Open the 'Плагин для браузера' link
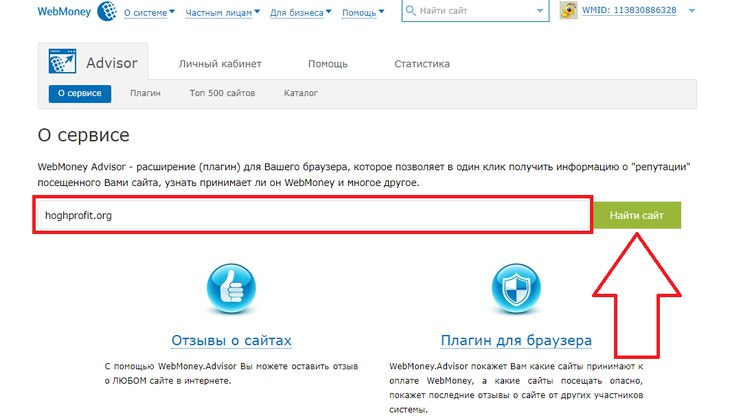 click(x=516, y=340)
